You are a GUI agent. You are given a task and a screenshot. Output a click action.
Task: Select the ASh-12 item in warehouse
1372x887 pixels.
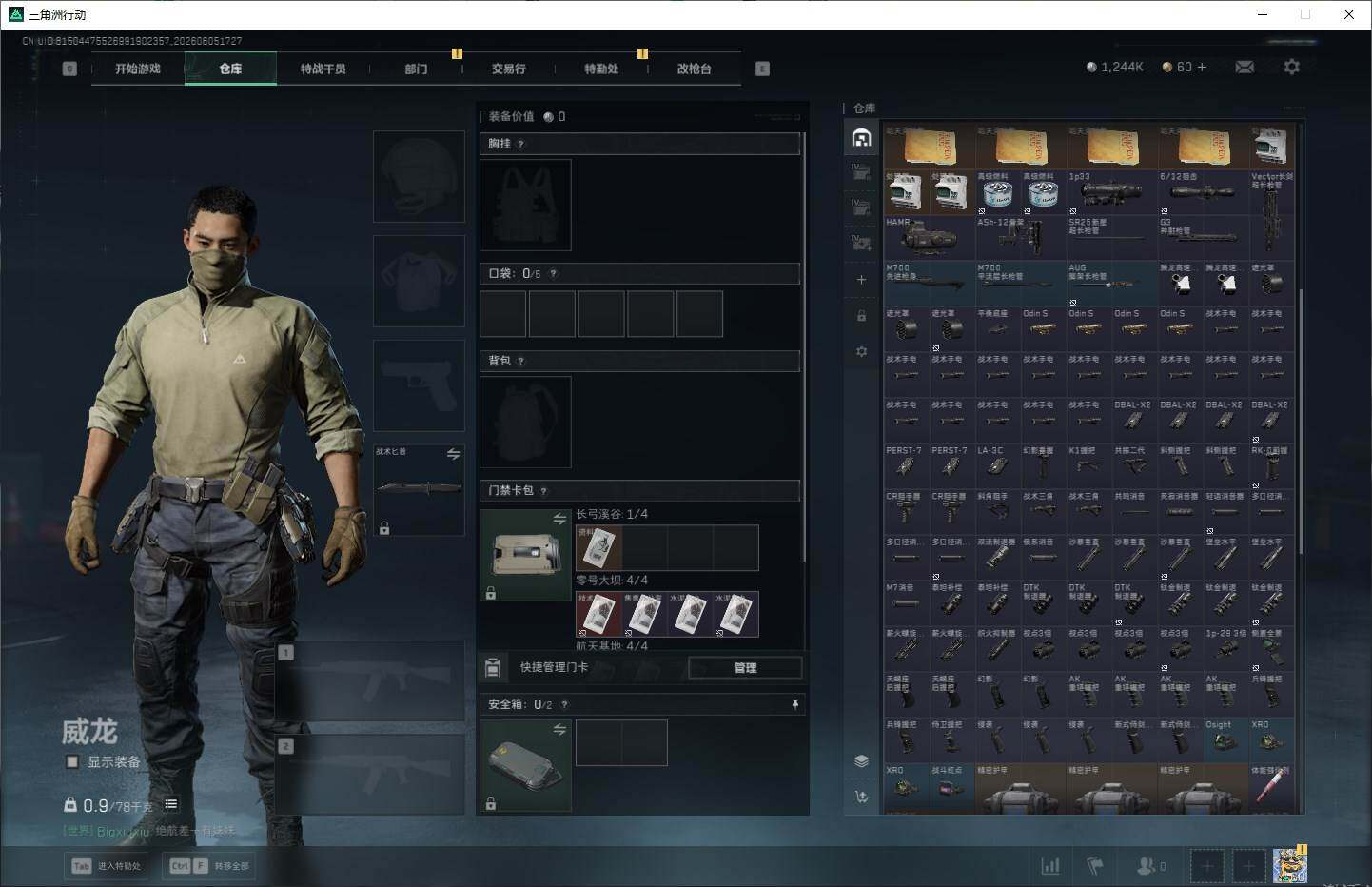coord(1020,237)
